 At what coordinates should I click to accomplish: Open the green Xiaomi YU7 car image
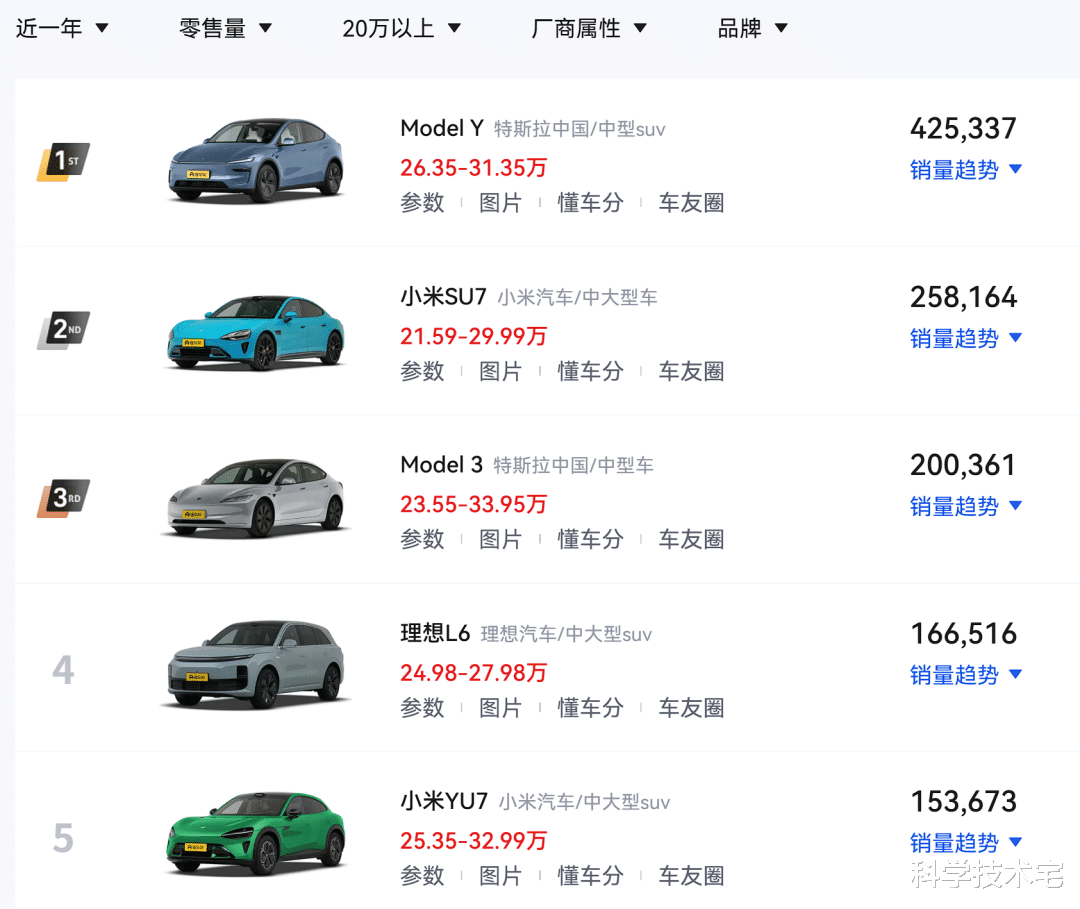click(256, 832)
